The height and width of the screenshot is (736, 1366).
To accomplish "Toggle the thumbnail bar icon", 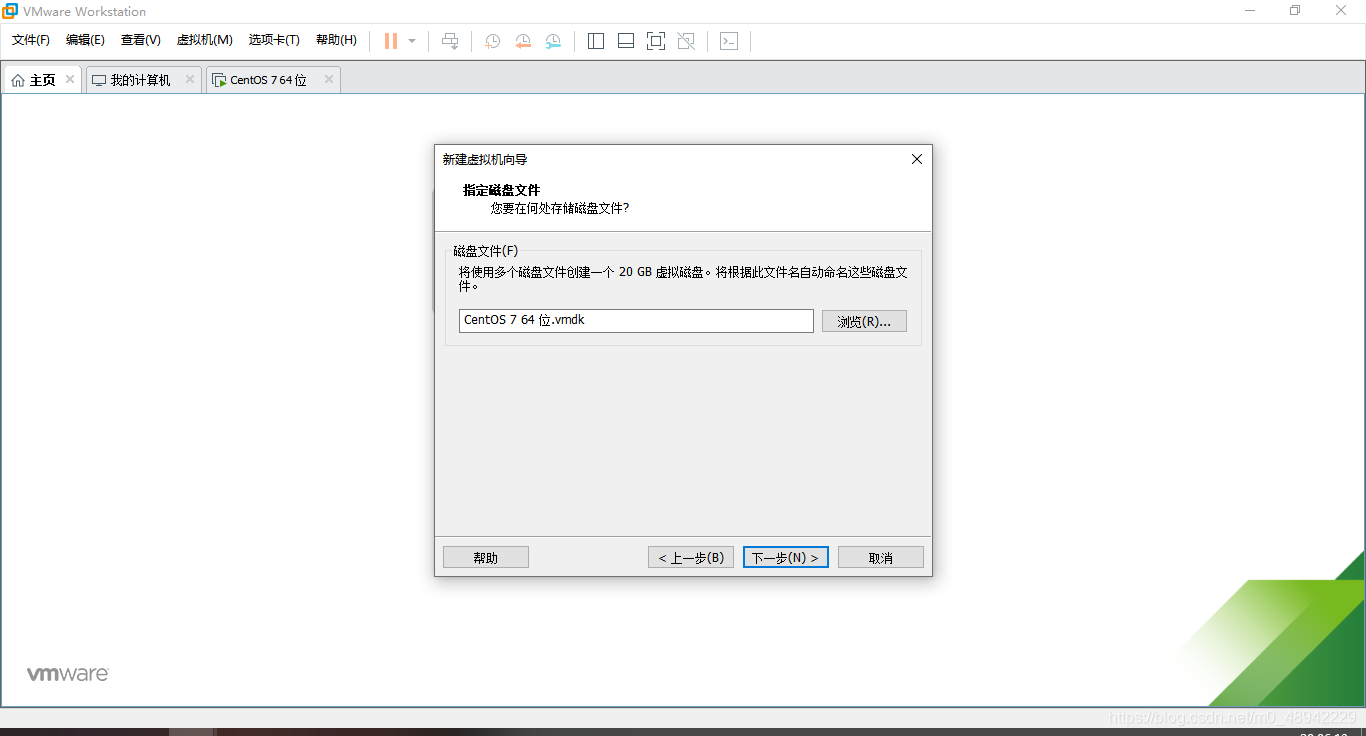I will pyautogui.click(x=626, y=41).
